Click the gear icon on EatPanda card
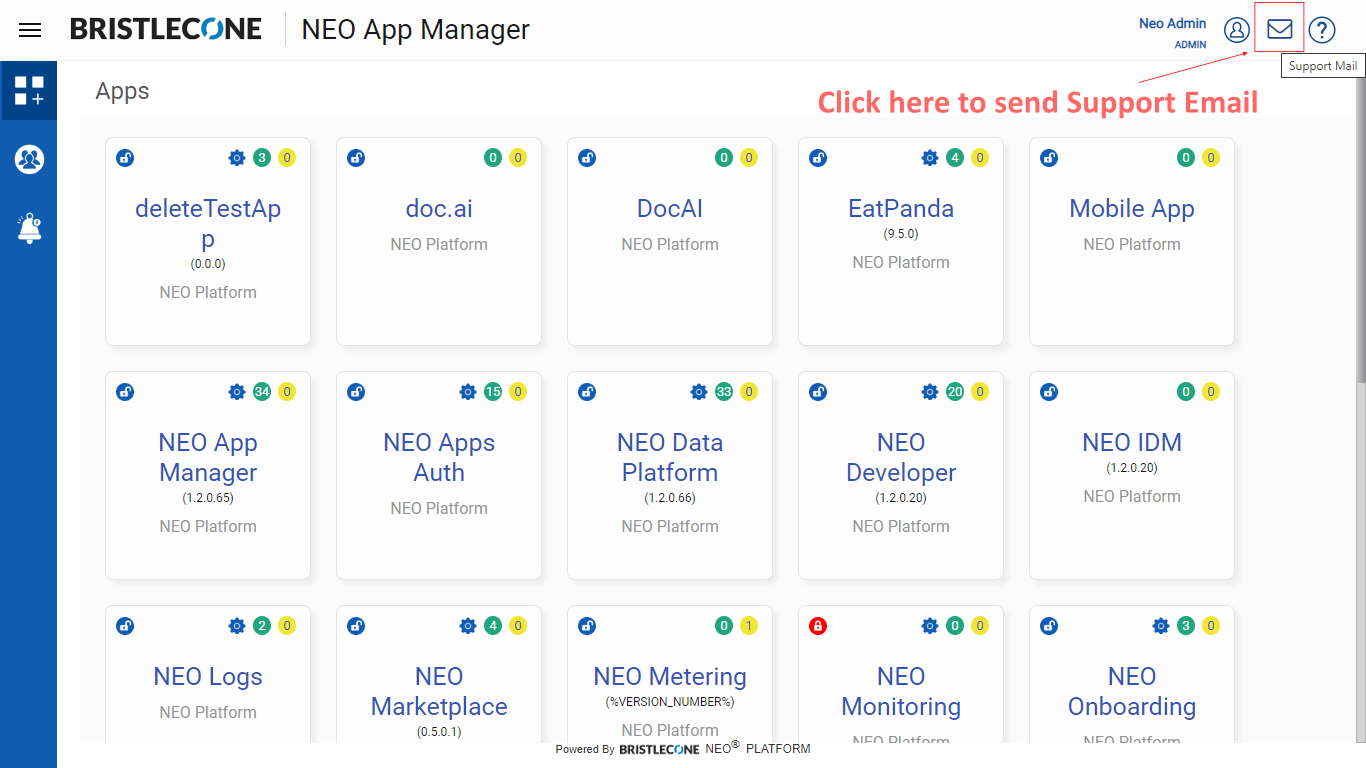Viewport: 1366px width, 768px height. (x=930, y=158)
